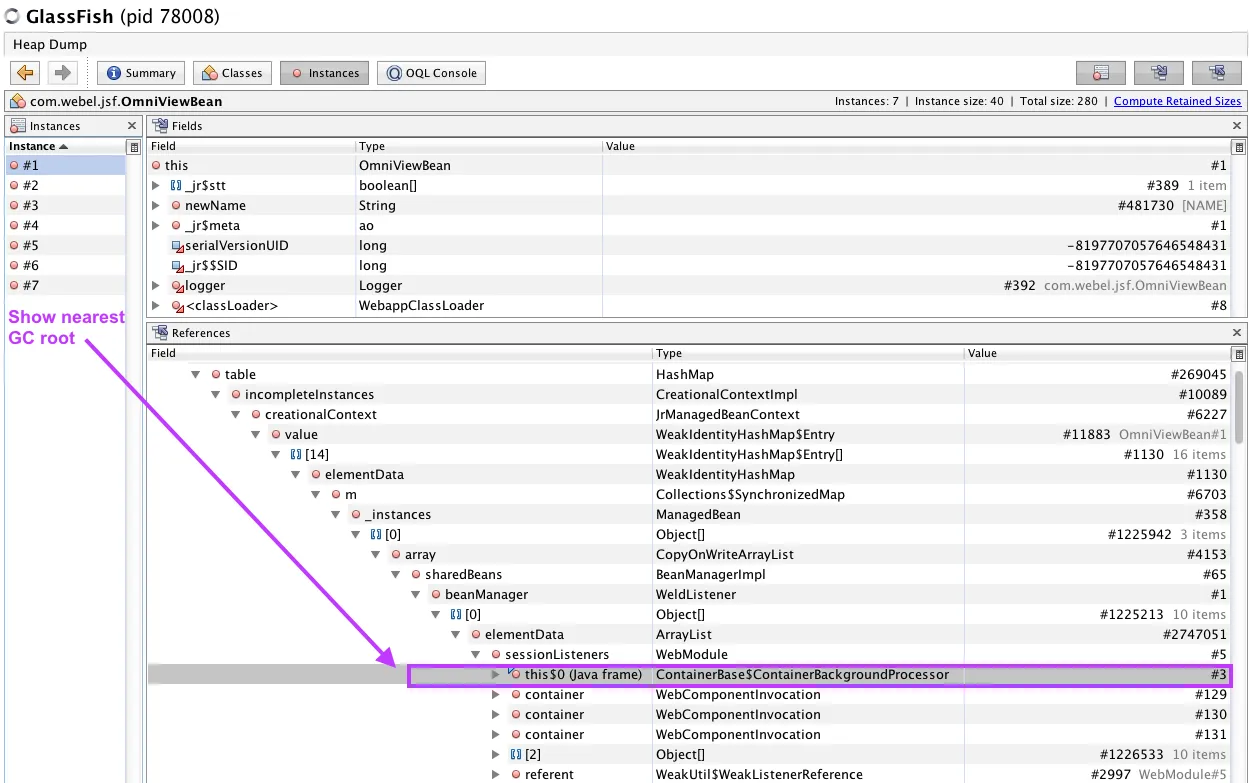The width and height of the screenshot is (1249, 783).
Task: Expand the newName field
Action: coord(156,205)
